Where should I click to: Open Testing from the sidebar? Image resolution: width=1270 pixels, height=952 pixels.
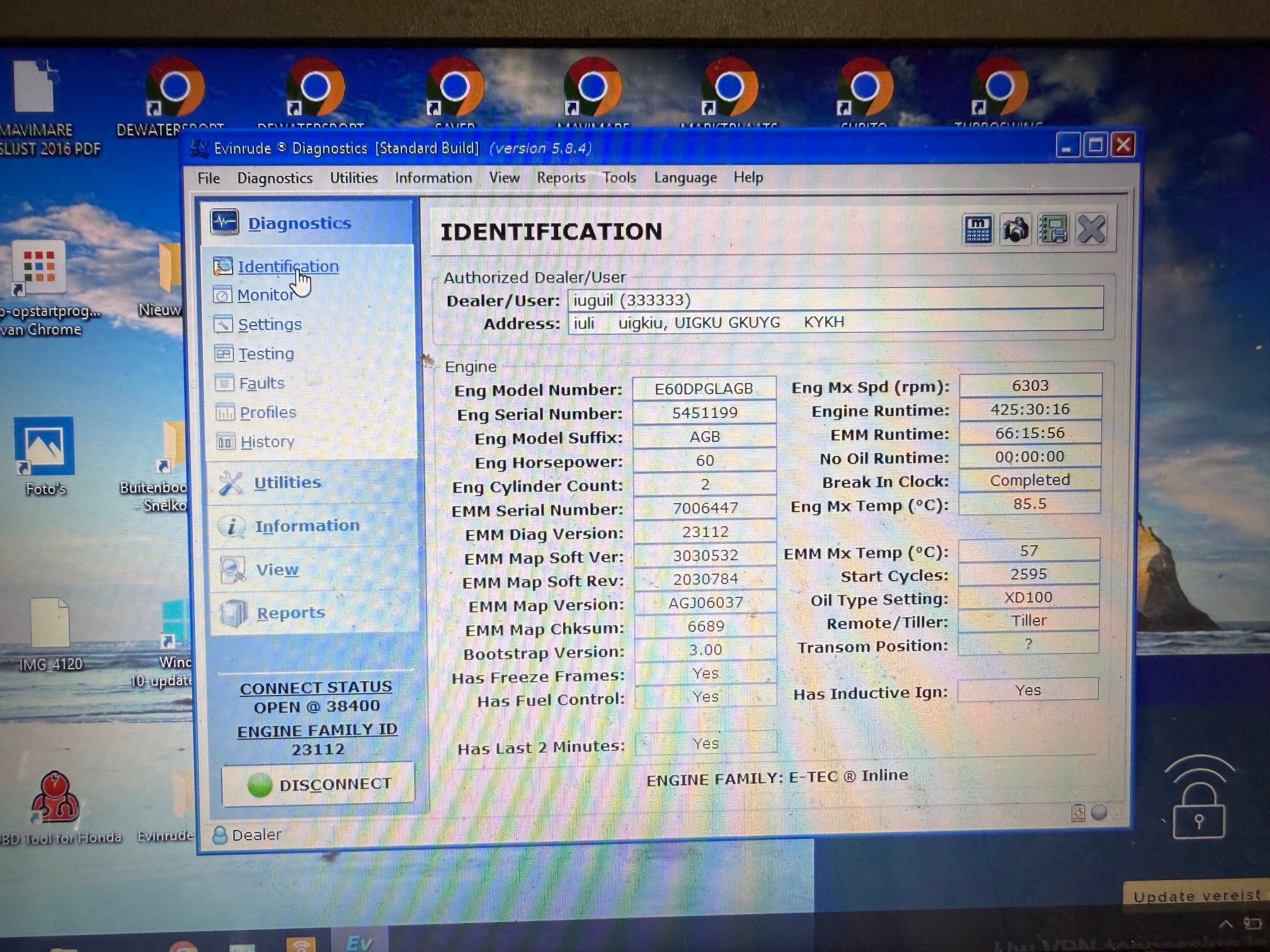click(x=265, y=354)
